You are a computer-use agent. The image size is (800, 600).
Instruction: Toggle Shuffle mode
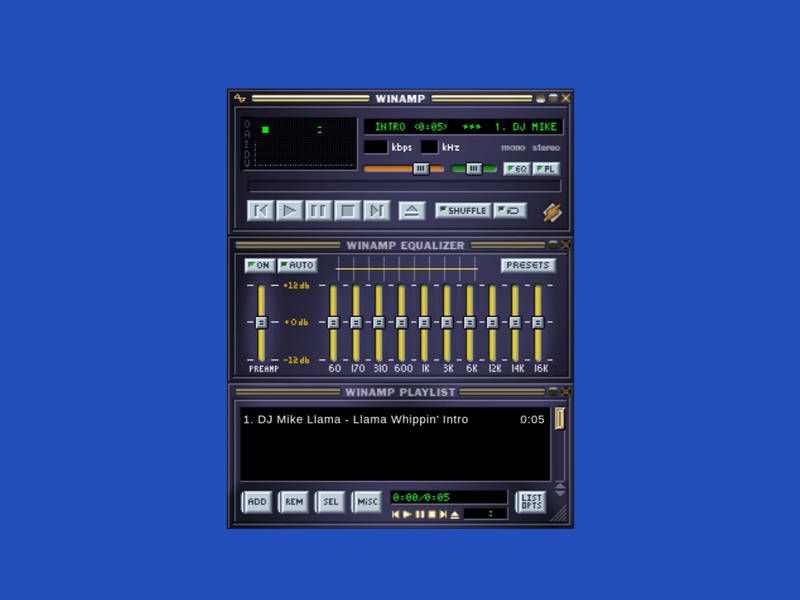[462, 211]
